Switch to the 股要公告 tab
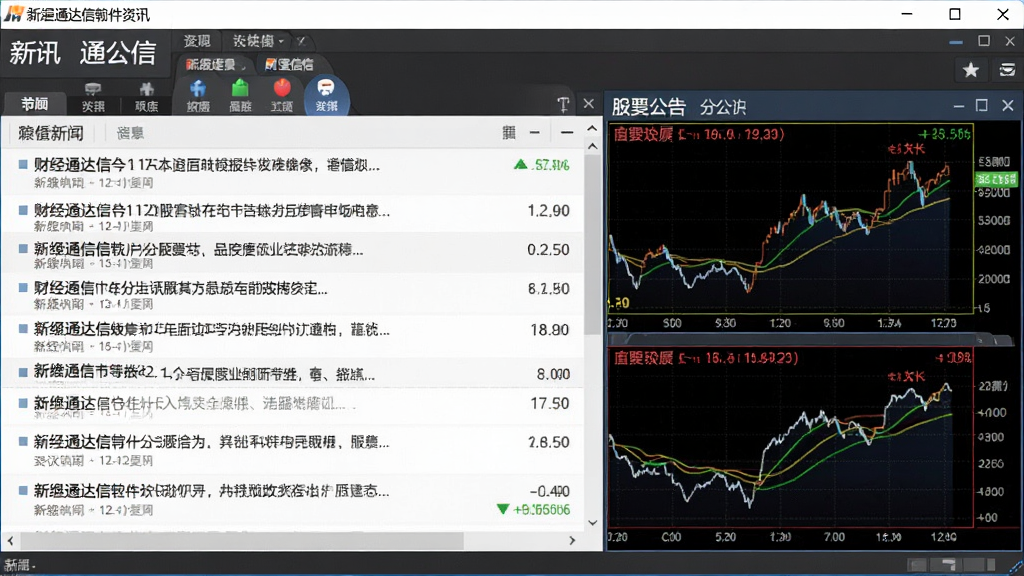 pos(648,106)
